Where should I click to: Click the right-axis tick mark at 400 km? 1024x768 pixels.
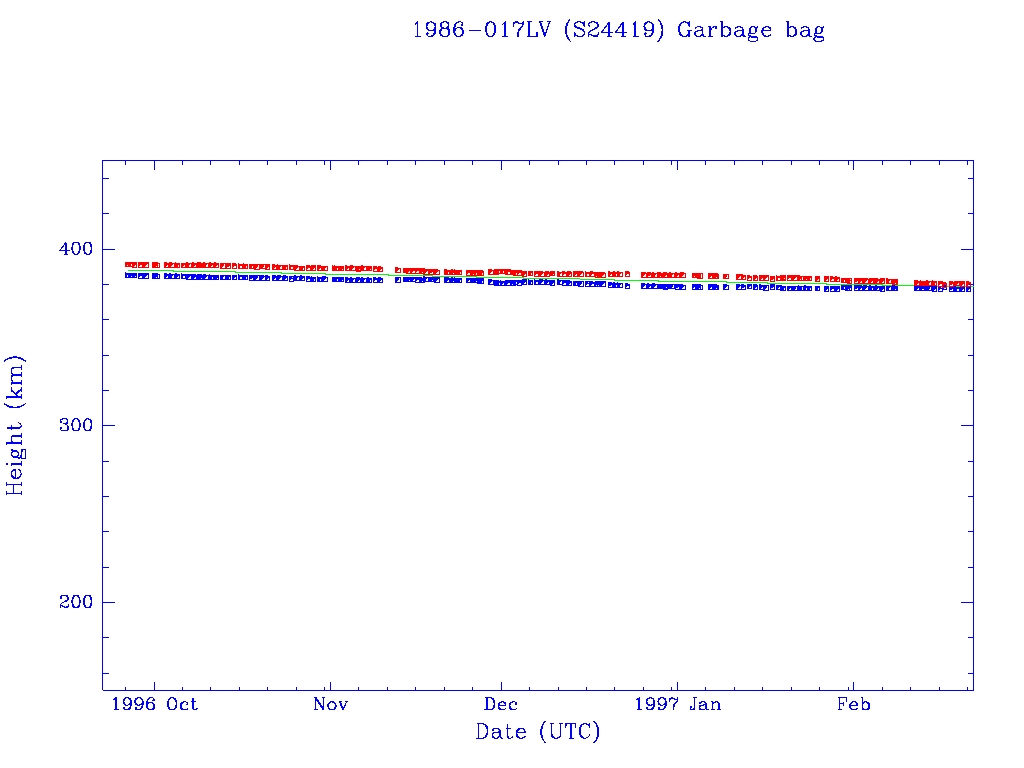967,249
